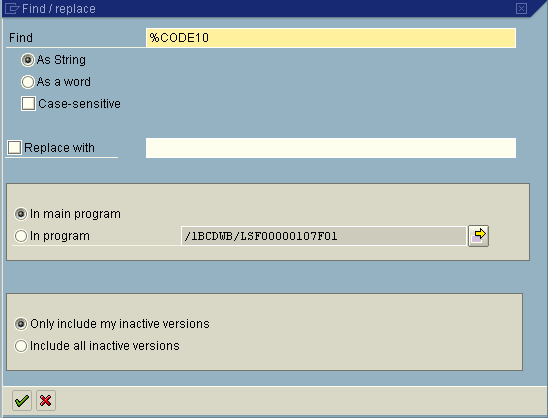Choose Include all inactive versions
The image size is (548, 418).
click(x=21, y=346)
